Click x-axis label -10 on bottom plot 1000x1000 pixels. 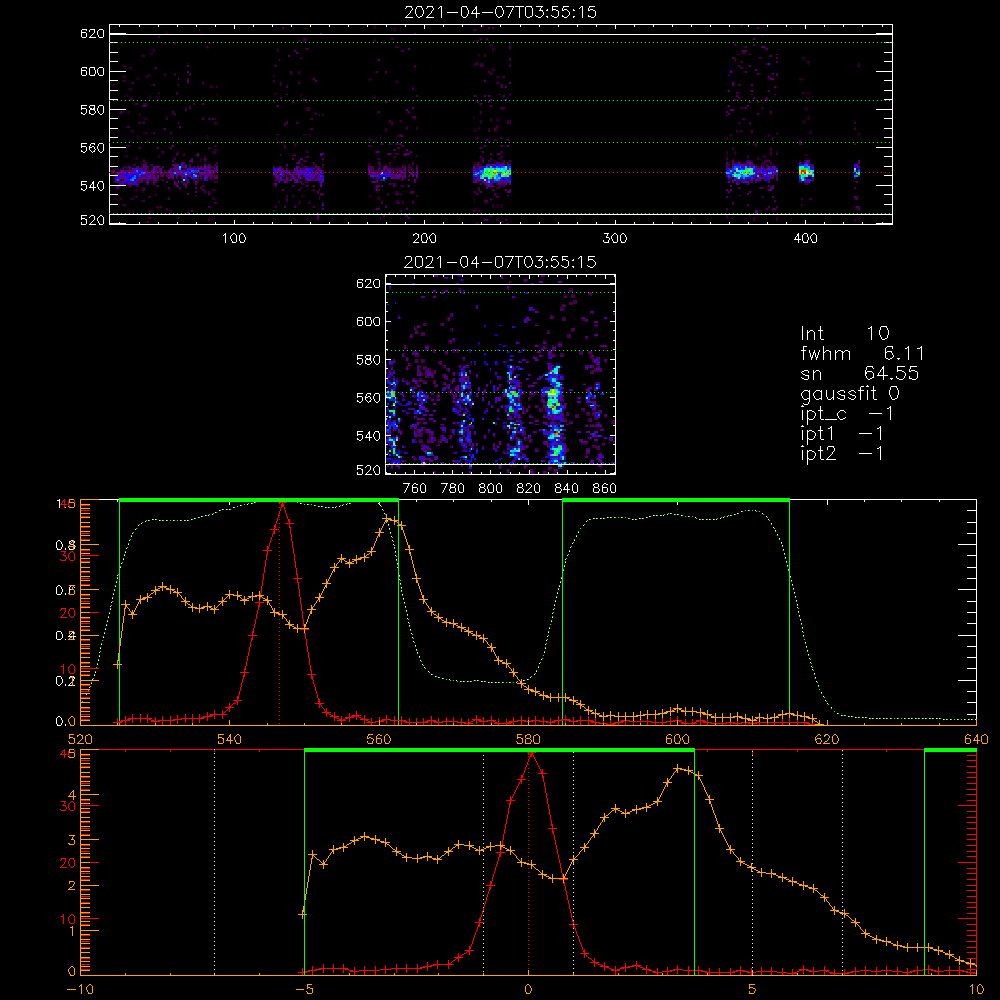coord(80,990)
